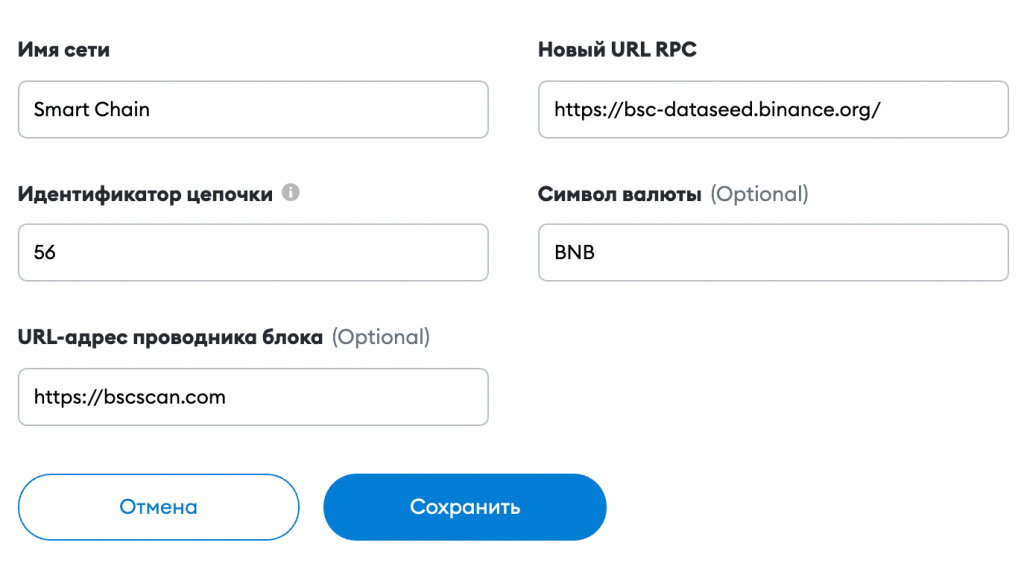Click the 56 chain ID value
The image size is (1024, 563).
(x=44, y=252)
